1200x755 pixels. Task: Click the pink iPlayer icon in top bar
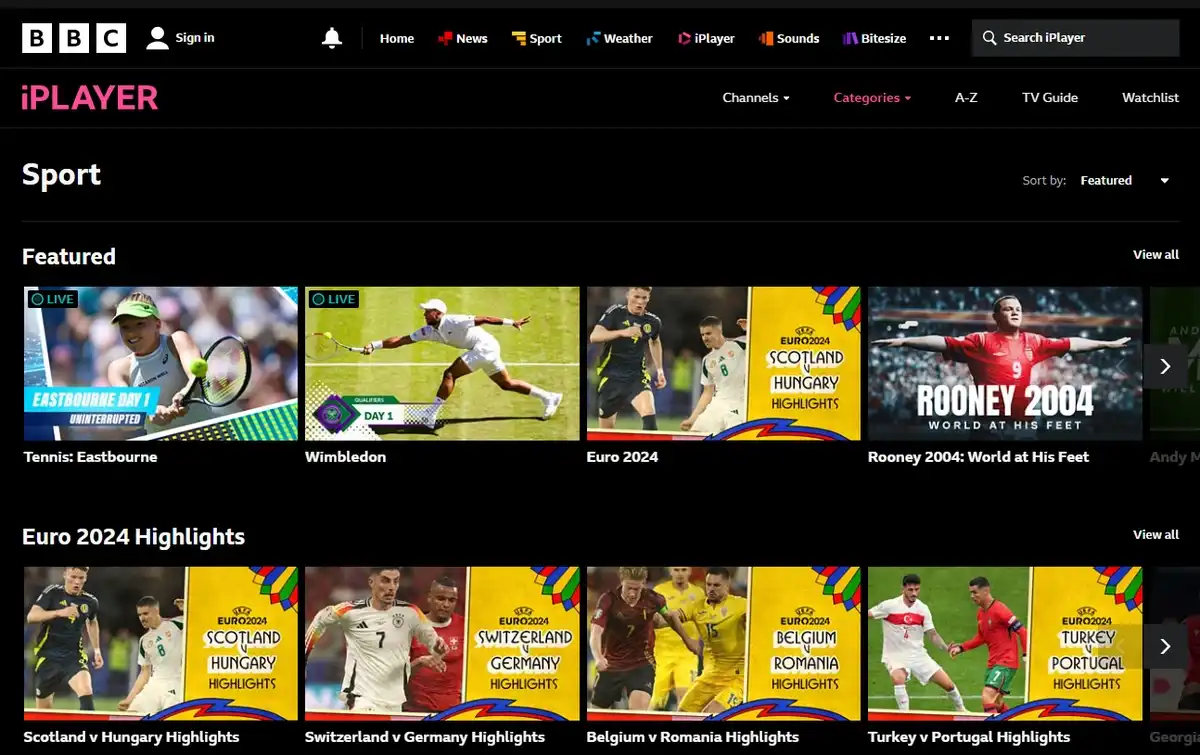click(684, 38)
